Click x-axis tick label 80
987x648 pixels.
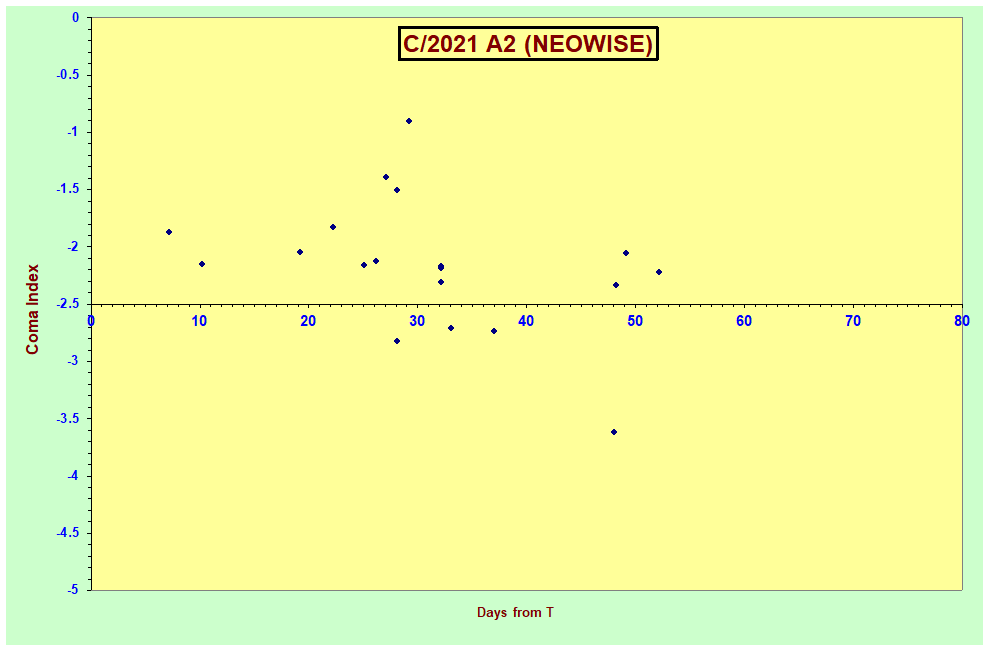point(961,321)
